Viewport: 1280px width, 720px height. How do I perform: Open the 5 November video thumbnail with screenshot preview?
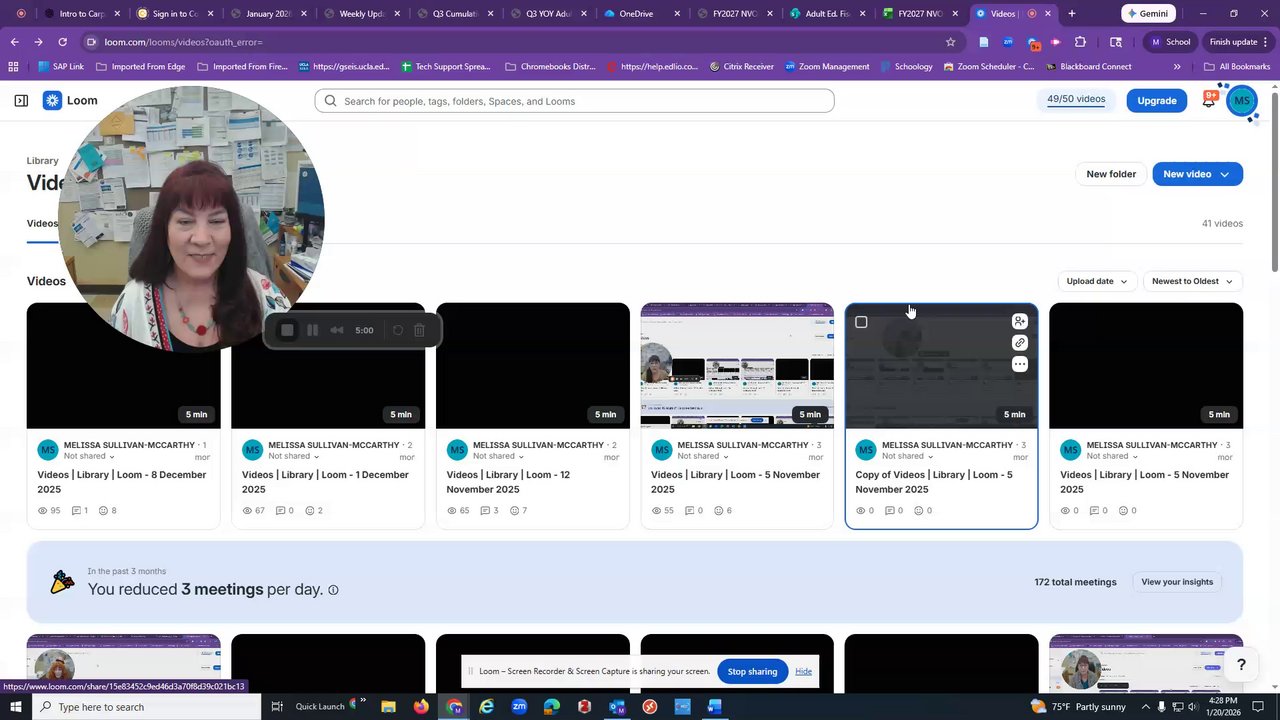pos(737,365)
